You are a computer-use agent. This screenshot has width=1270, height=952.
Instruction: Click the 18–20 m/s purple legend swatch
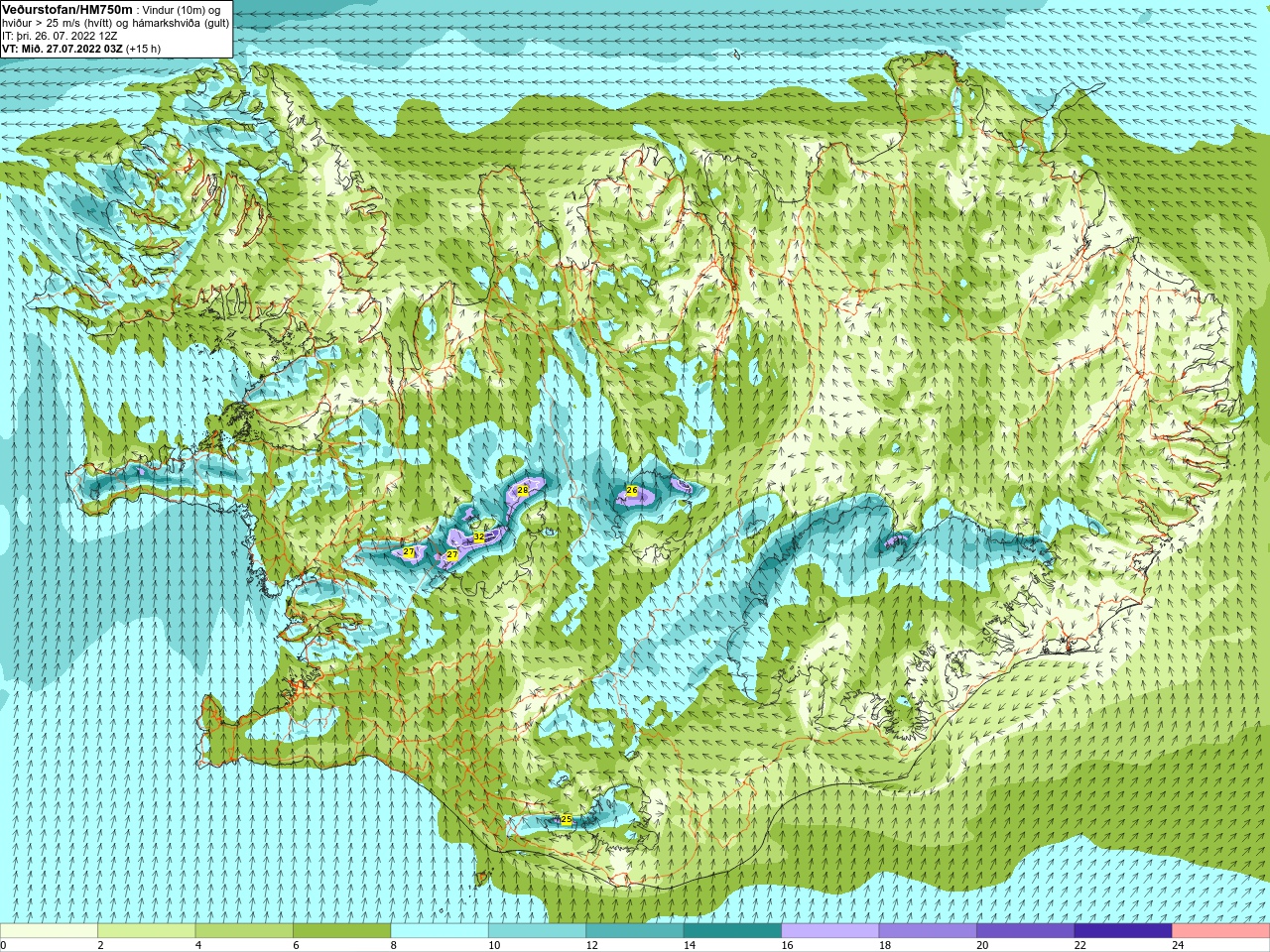click(x=929, y=931)
